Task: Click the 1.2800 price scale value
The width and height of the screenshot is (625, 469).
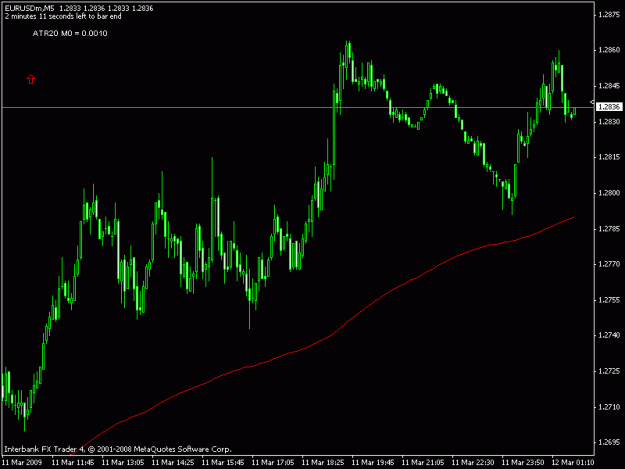Action: click(609, 193)
